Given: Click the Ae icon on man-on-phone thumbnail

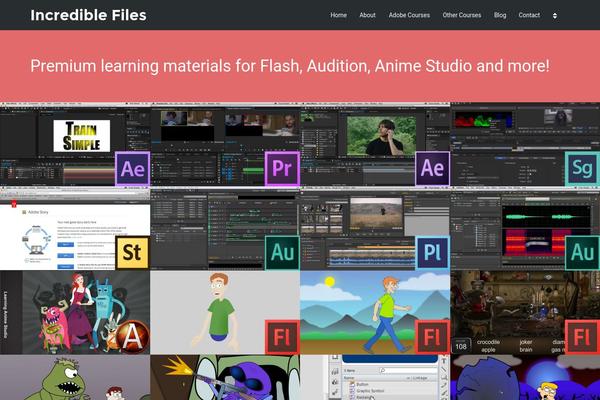Looking at the screenshot, I should 432,168.
